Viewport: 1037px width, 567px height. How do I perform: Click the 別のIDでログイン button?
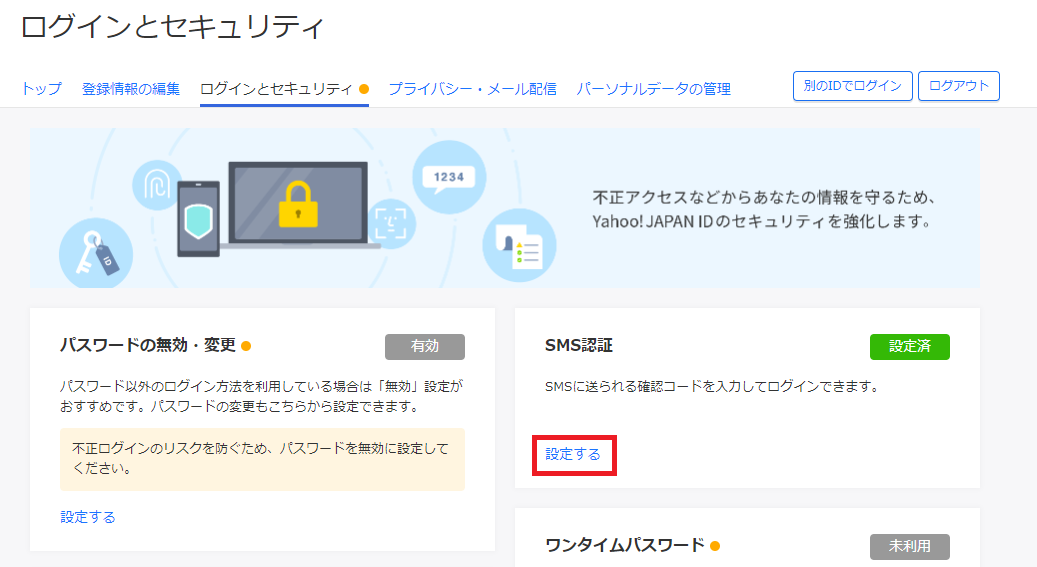click(x=852, y=86)
